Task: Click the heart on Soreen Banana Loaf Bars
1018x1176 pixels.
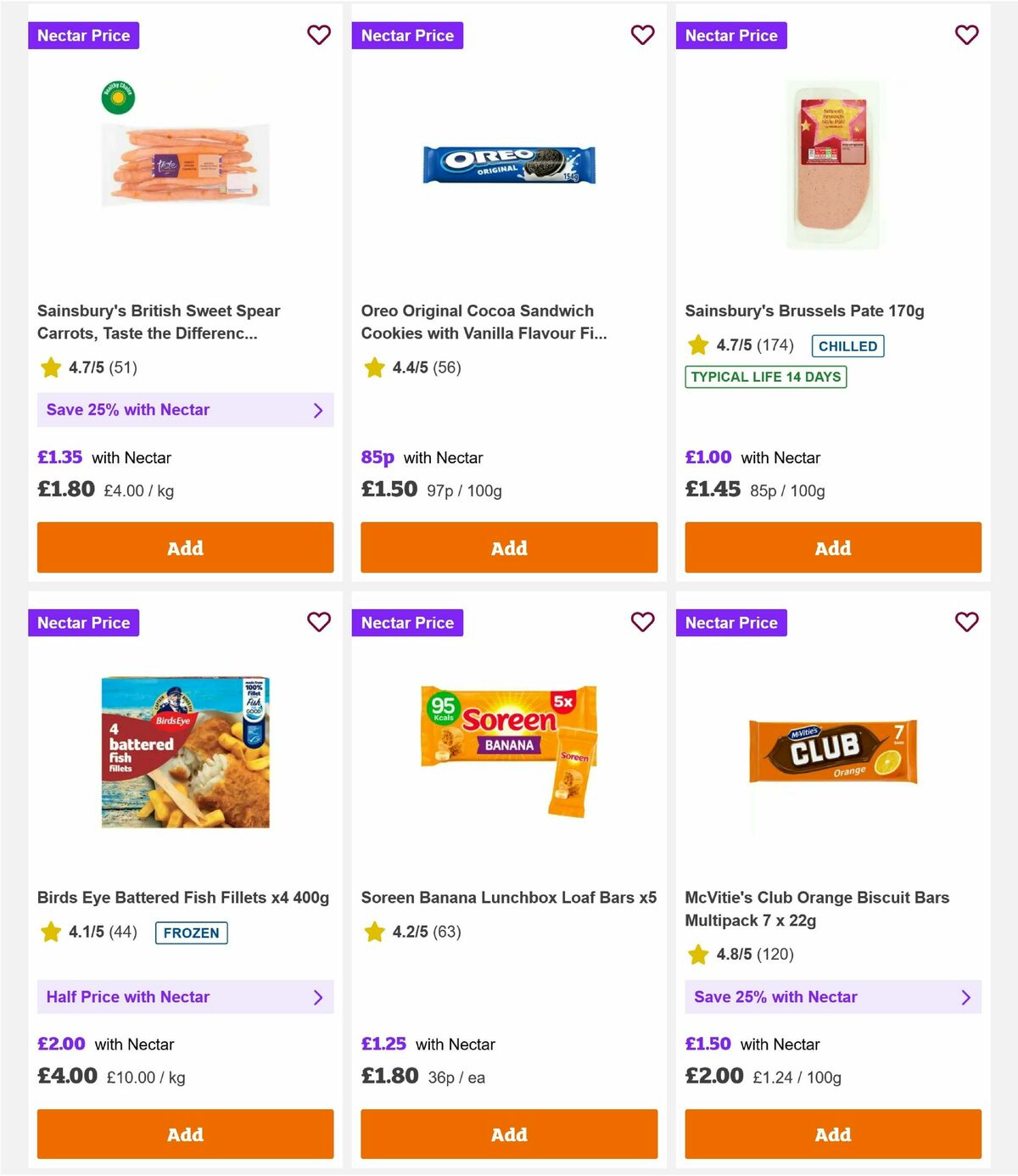Action: (x=642, y=622)
